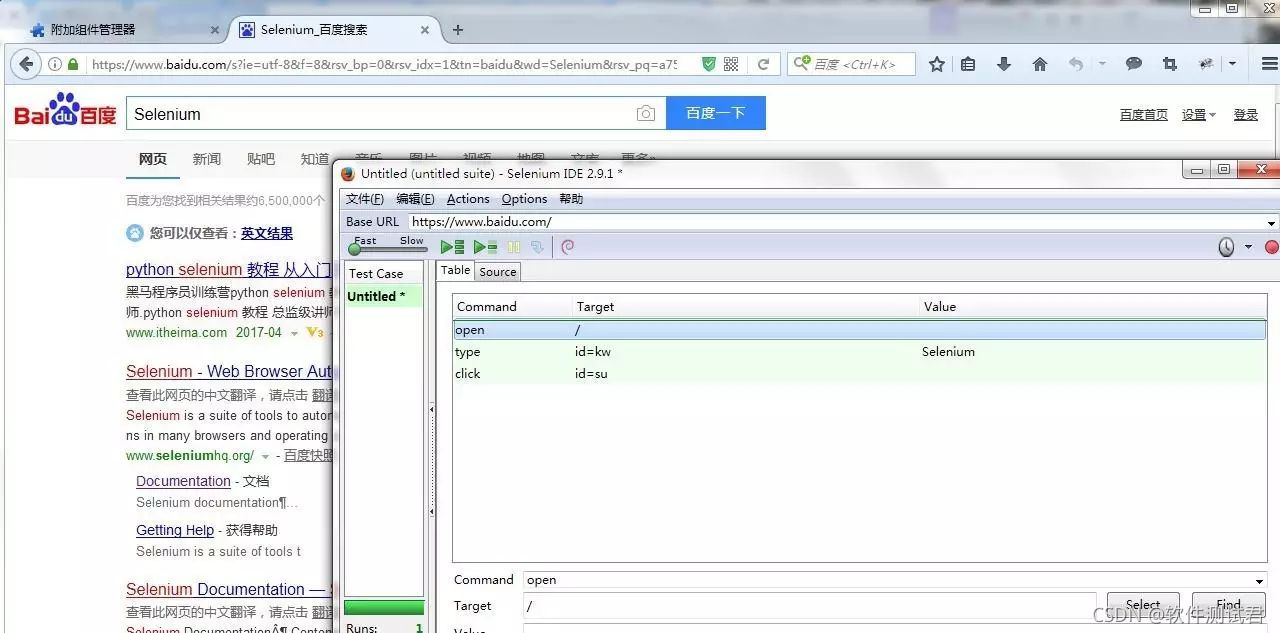This screenshot has height=633, width=1280.
Task: Open the 英文结果 link
Action: (x=266, y=233)
